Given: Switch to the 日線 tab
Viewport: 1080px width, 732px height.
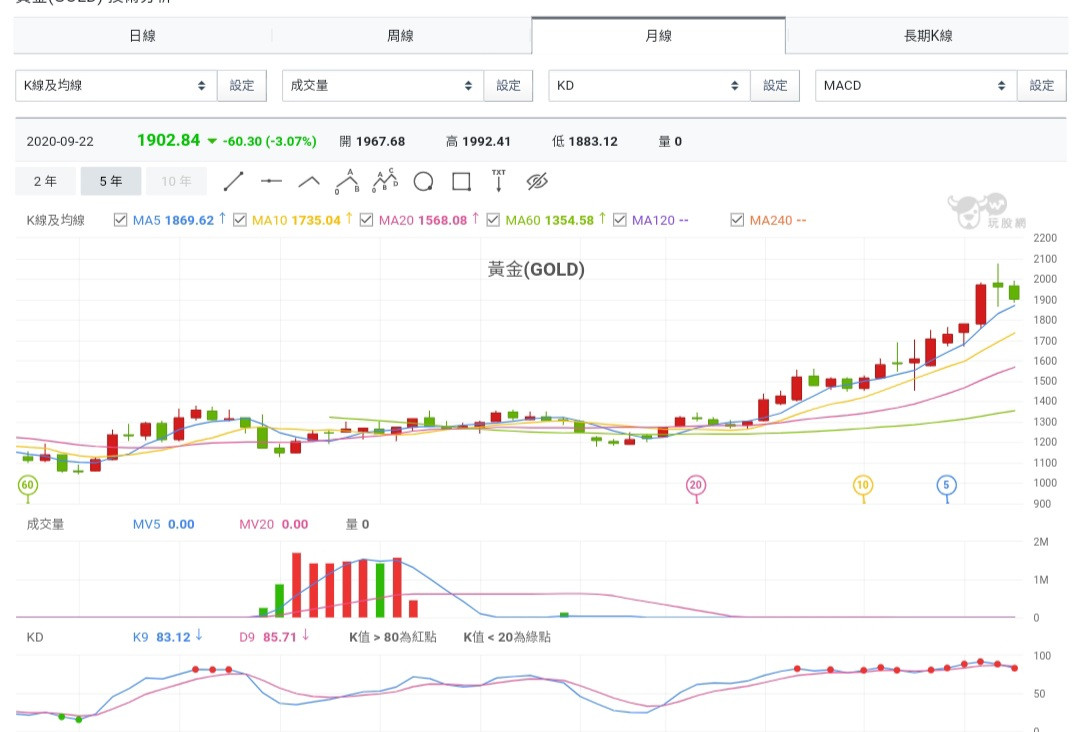Looking at the screenshot, I should pyautogui.click(x=143, y=36).
